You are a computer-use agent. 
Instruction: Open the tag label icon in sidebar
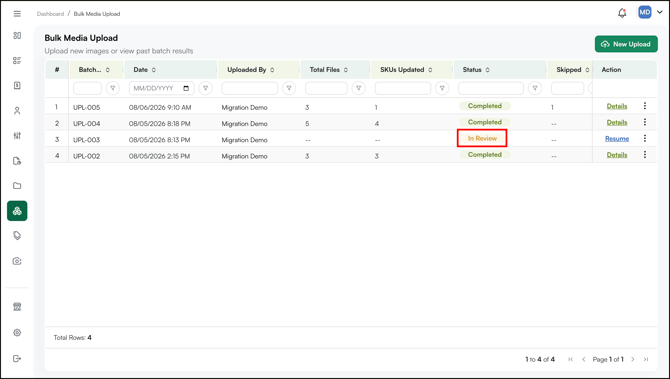tap(17, 236)
